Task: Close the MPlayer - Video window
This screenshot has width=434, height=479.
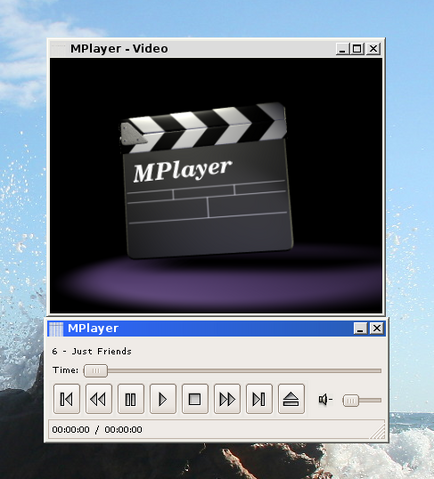Action: pyautogui.click(x=373, y=49)
